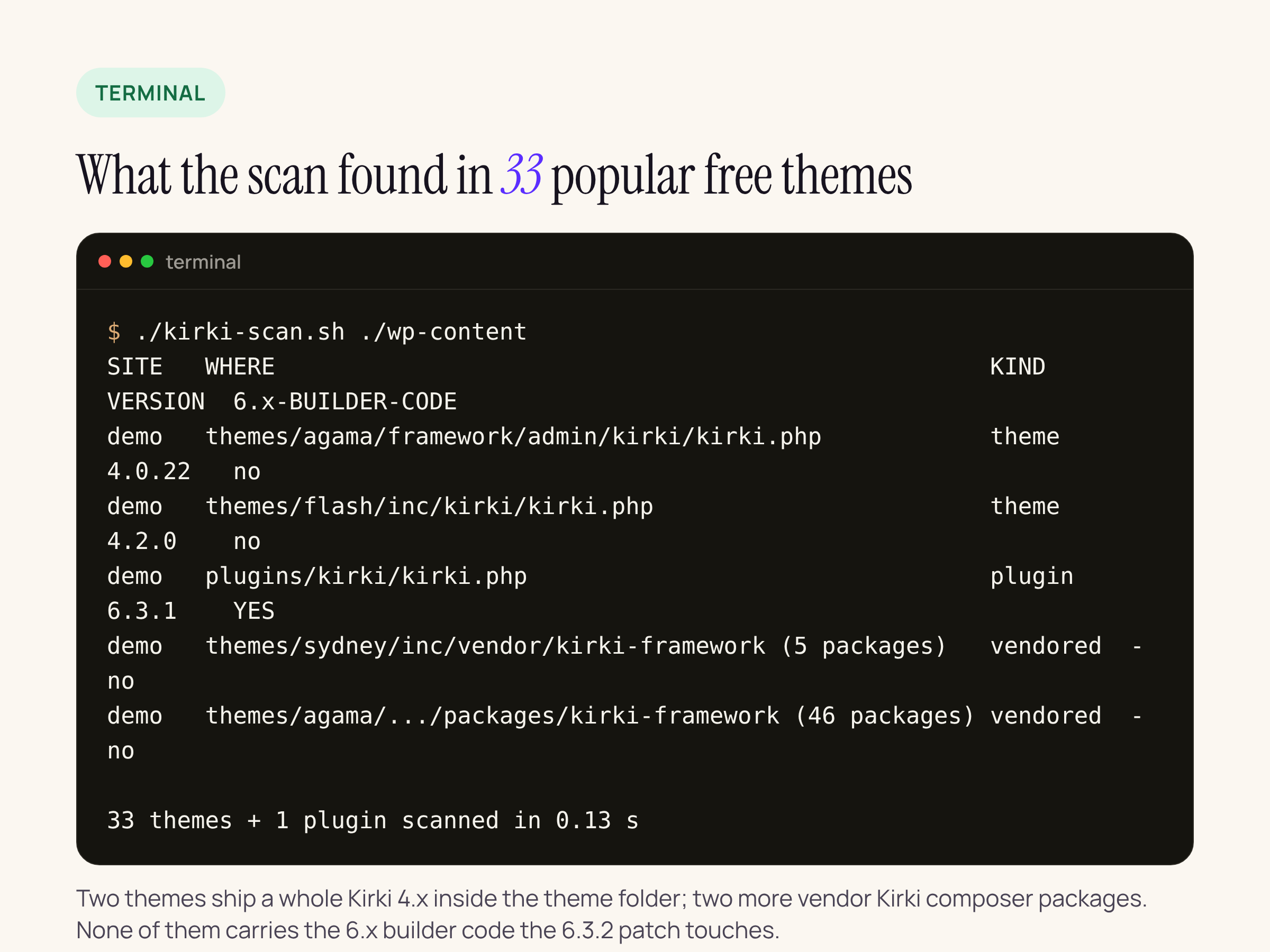Click the '6.x-BUILDER-CODE' column header
Screen dimensions: 1270x952
(x=345, y=401)
